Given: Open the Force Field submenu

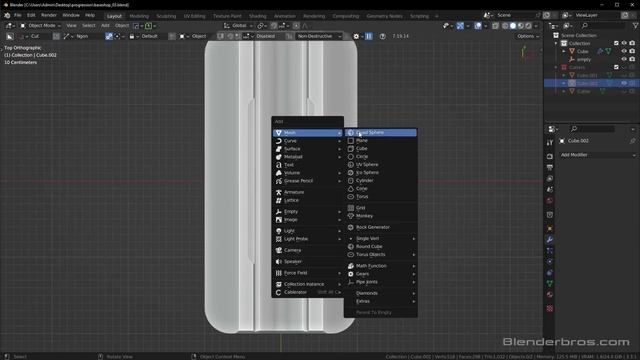Looking at the screenshot, I should [x=308, y=273].
